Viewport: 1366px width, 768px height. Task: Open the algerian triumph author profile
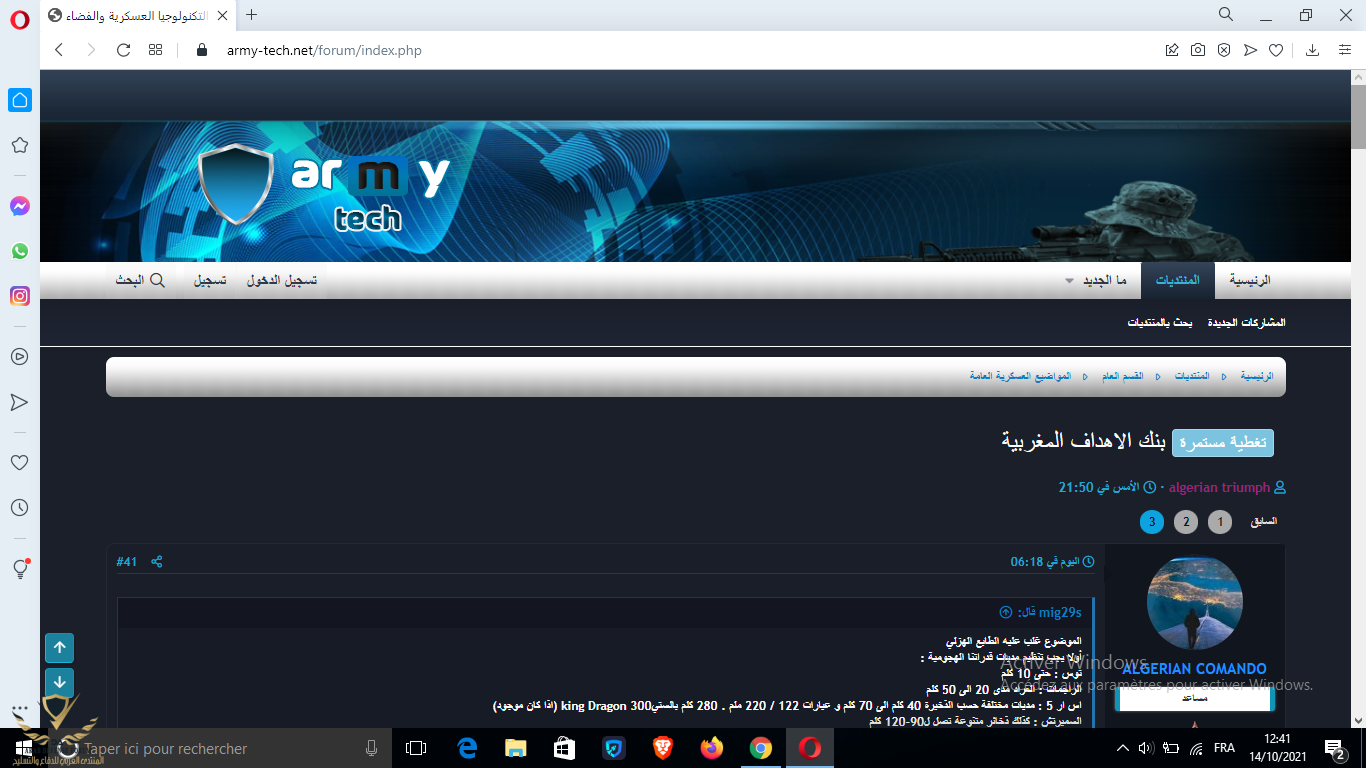1219,488
